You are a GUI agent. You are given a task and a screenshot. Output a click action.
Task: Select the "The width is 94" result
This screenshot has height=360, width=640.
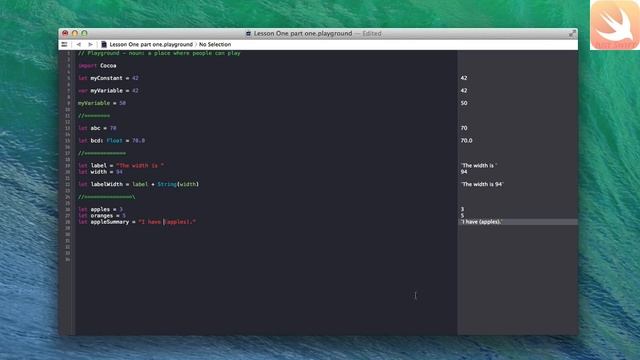click(482, 184)
